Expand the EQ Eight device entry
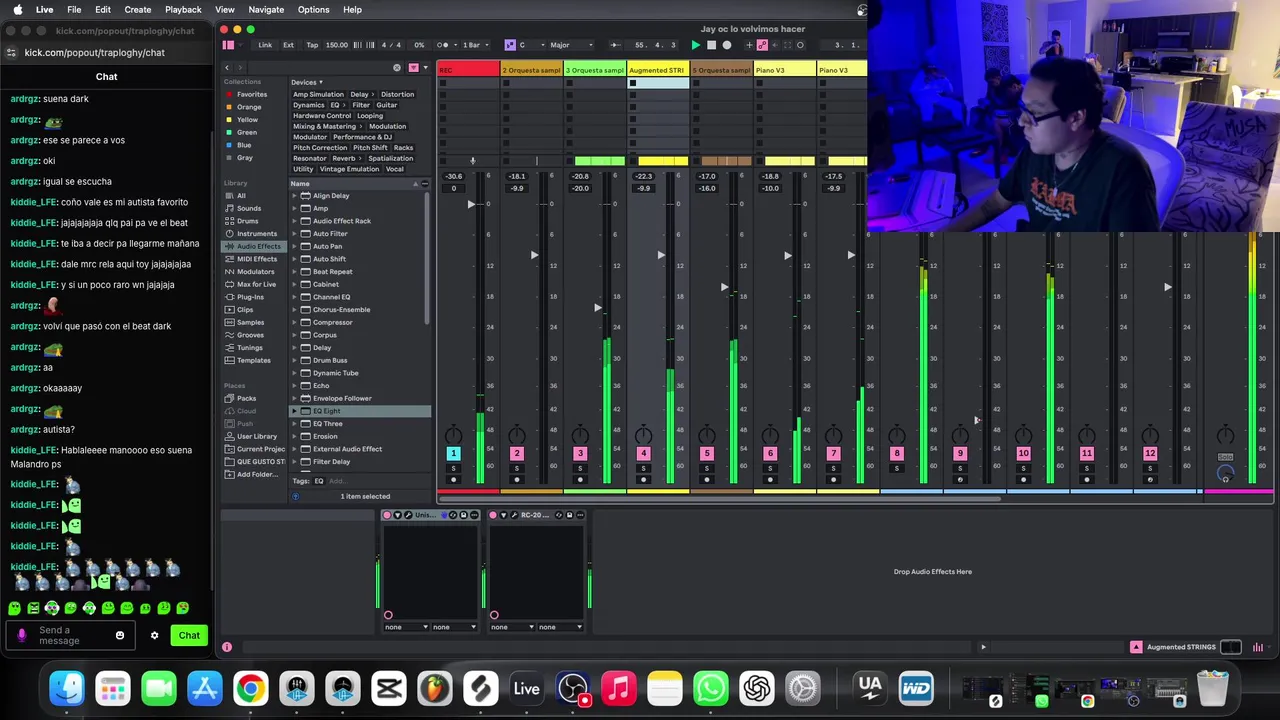This screenshot has height=720, width=1280. [295, 411]
